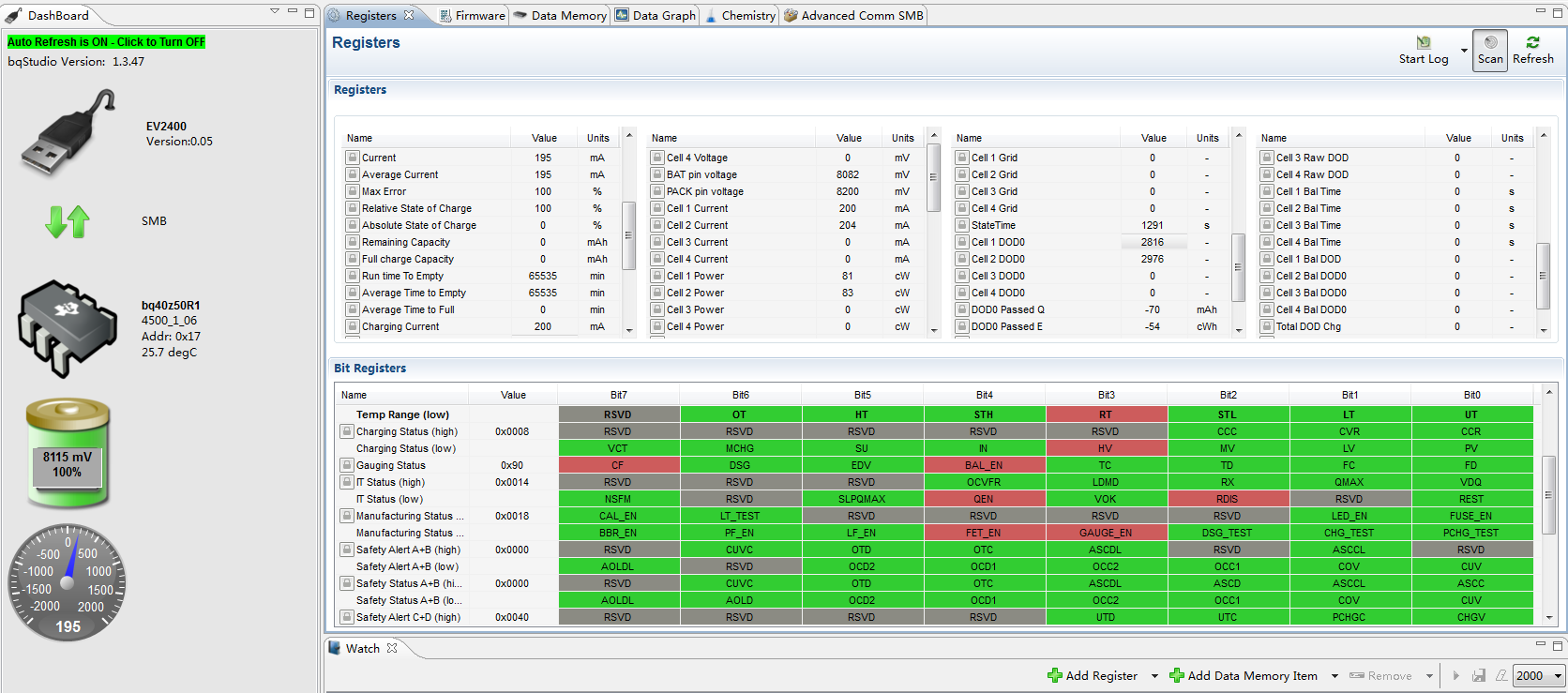1568x693 pixels.
Task: Click the save disk icon in the Watch toolbar
Action: pyautogui.click(x=1479, y=675)
